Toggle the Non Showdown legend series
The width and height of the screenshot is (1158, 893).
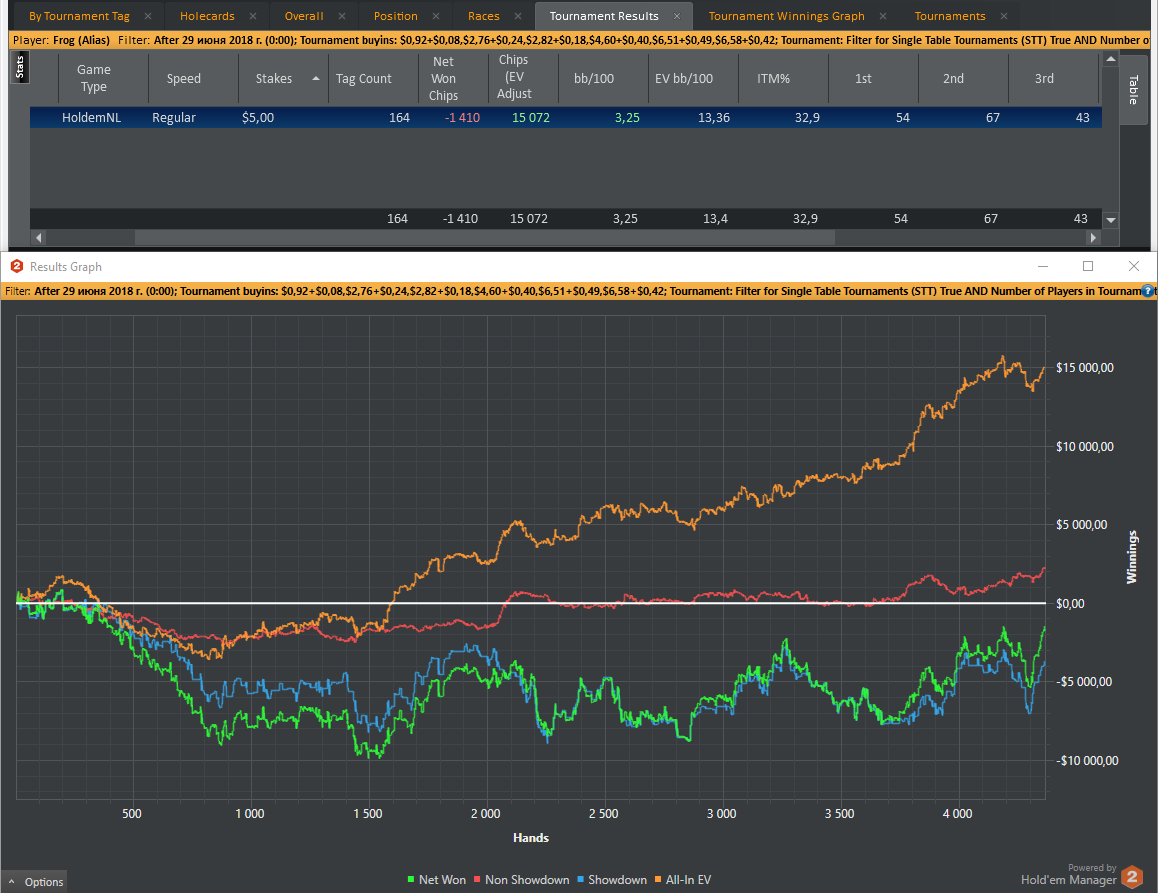(521, 880)
